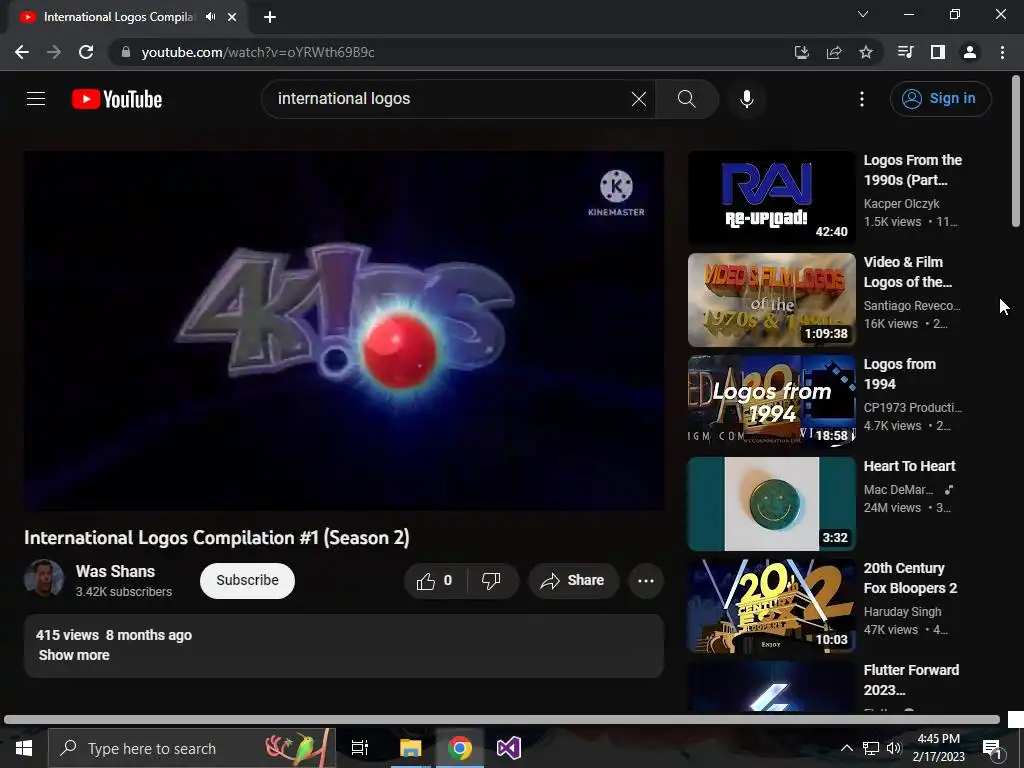Image resolution: width=1024 pixels, height=768 pixels.
Task: Open the RAI Re-upload video thumbnail
Action: click(x=771, y=198)
